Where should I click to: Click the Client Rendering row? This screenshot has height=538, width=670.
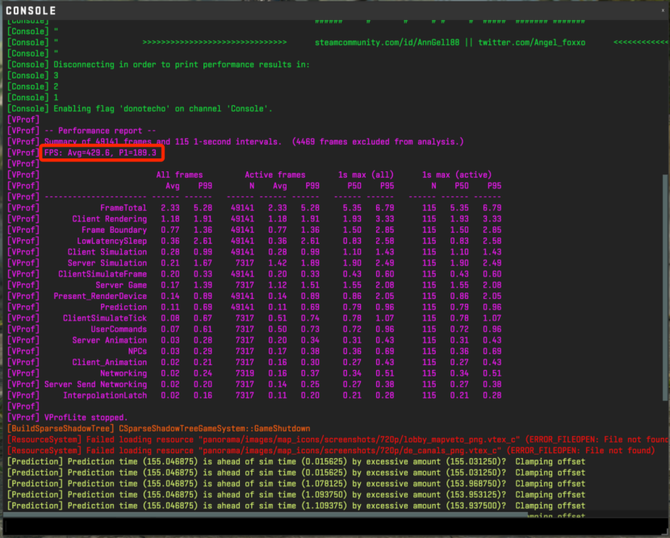[x=300, y=218]
